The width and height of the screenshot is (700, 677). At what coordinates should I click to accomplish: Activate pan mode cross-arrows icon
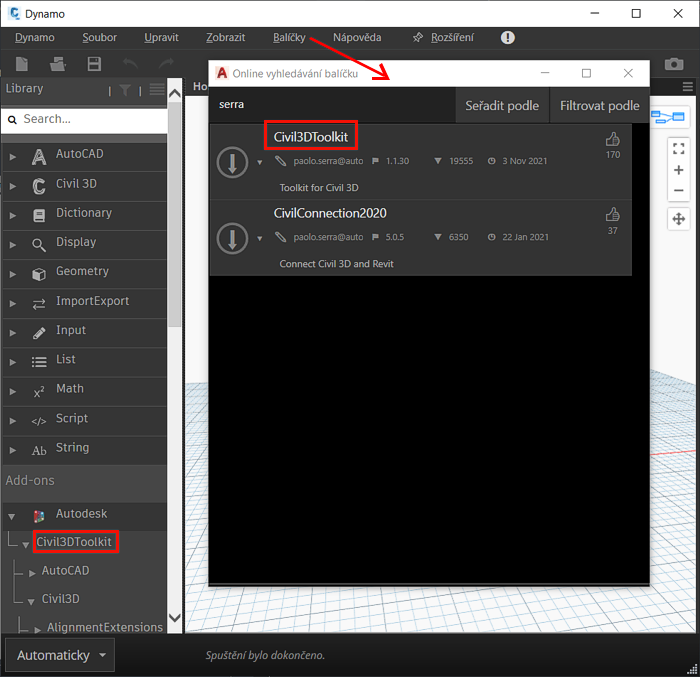[679, 219]
